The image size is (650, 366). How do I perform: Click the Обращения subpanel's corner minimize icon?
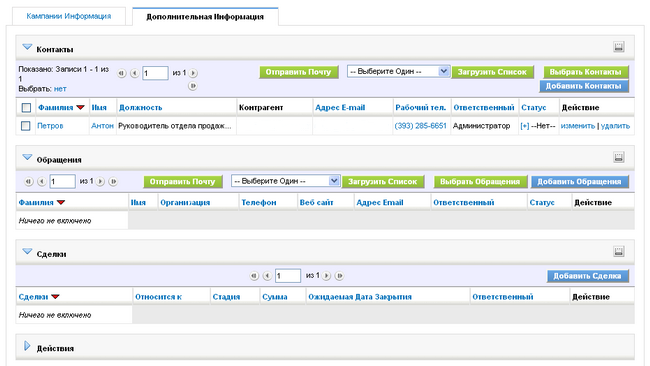618,157
